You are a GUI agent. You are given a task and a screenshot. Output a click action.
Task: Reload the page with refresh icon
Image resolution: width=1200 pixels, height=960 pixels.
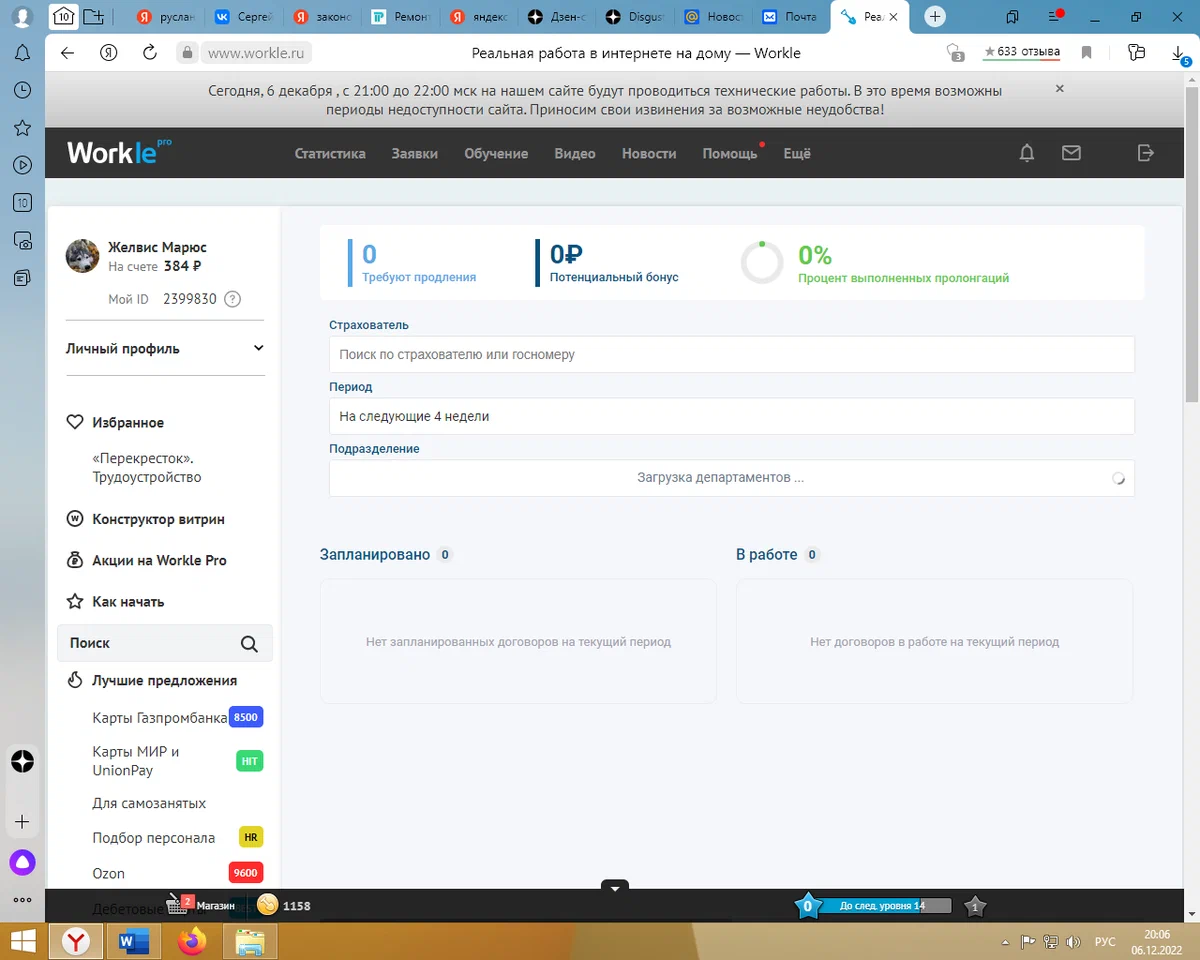150,53
